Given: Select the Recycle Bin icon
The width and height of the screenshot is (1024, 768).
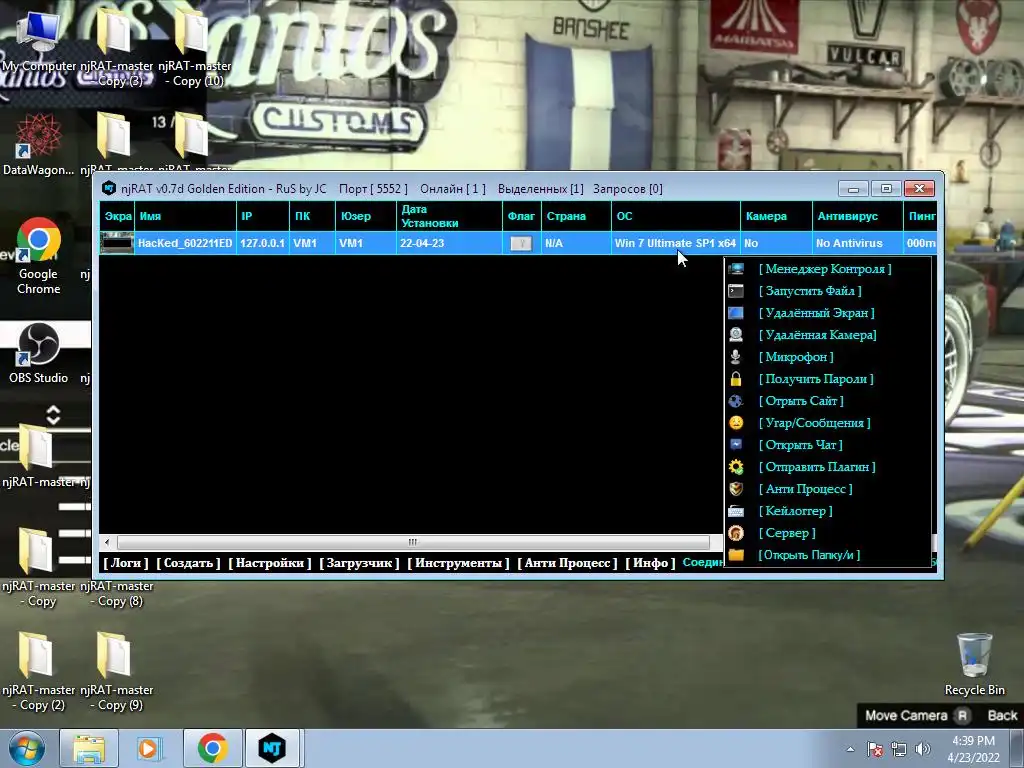Looking at the screenshot, I should tap(974, 664).
